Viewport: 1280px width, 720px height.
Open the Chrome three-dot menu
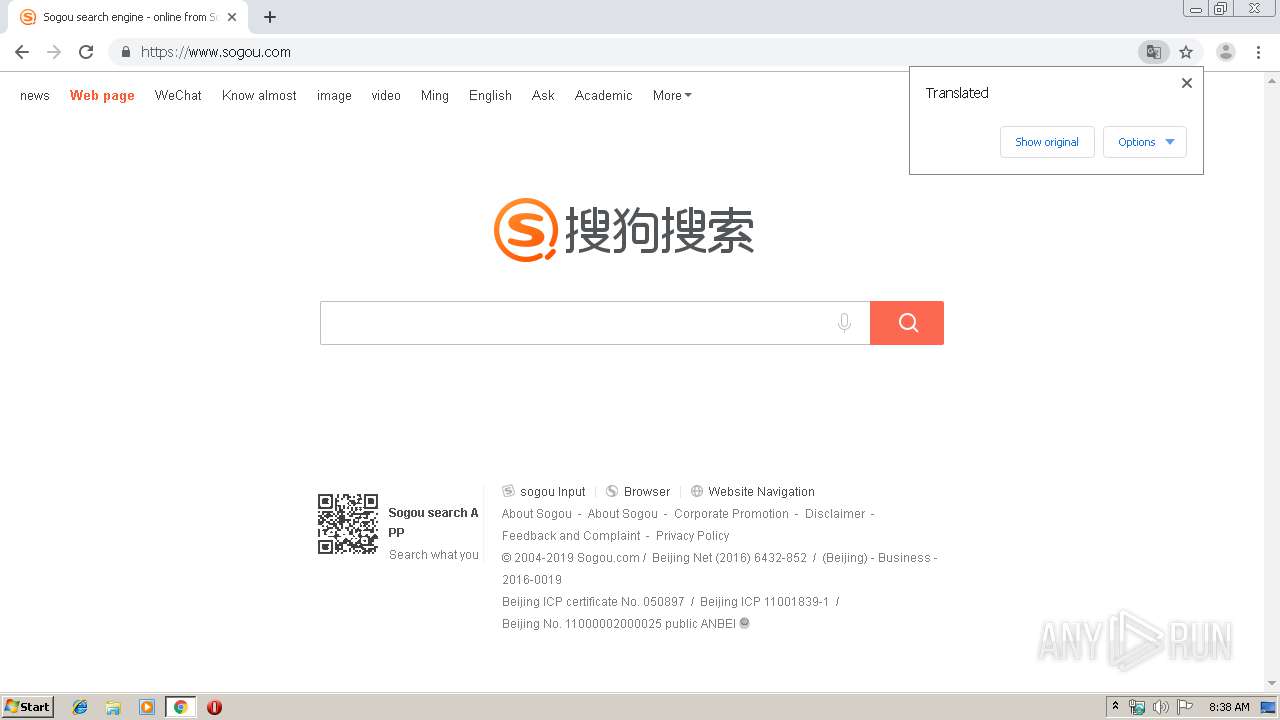(1258, 52)
